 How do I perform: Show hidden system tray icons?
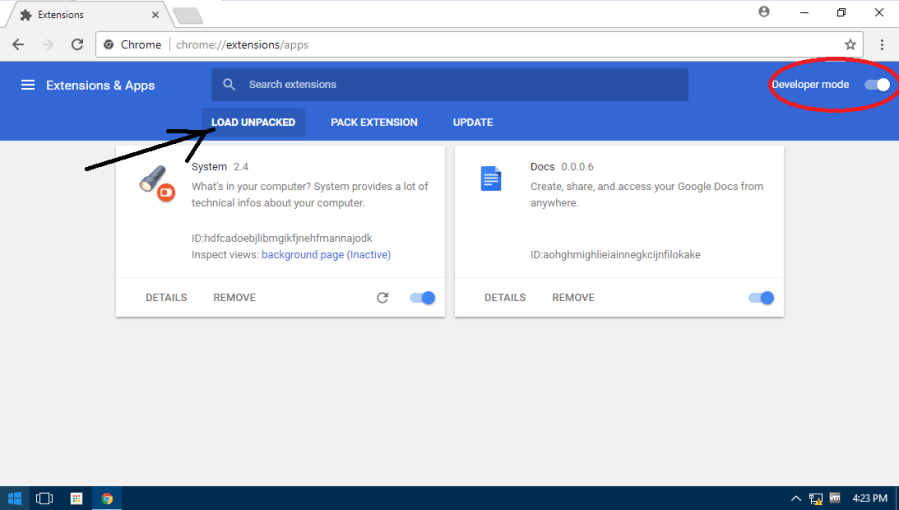coord(796,498)
